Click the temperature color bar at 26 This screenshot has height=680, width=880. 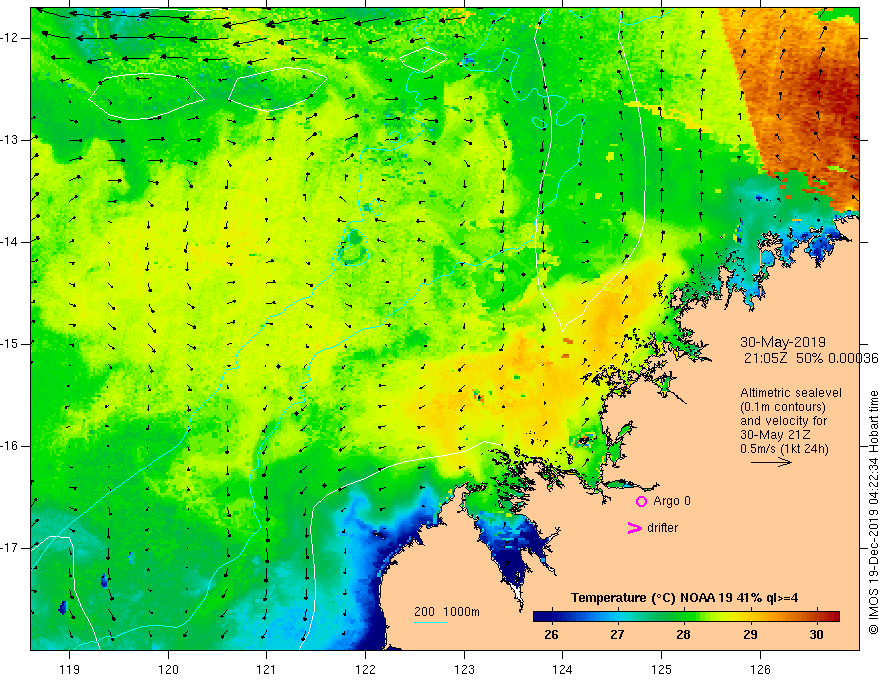552,616
